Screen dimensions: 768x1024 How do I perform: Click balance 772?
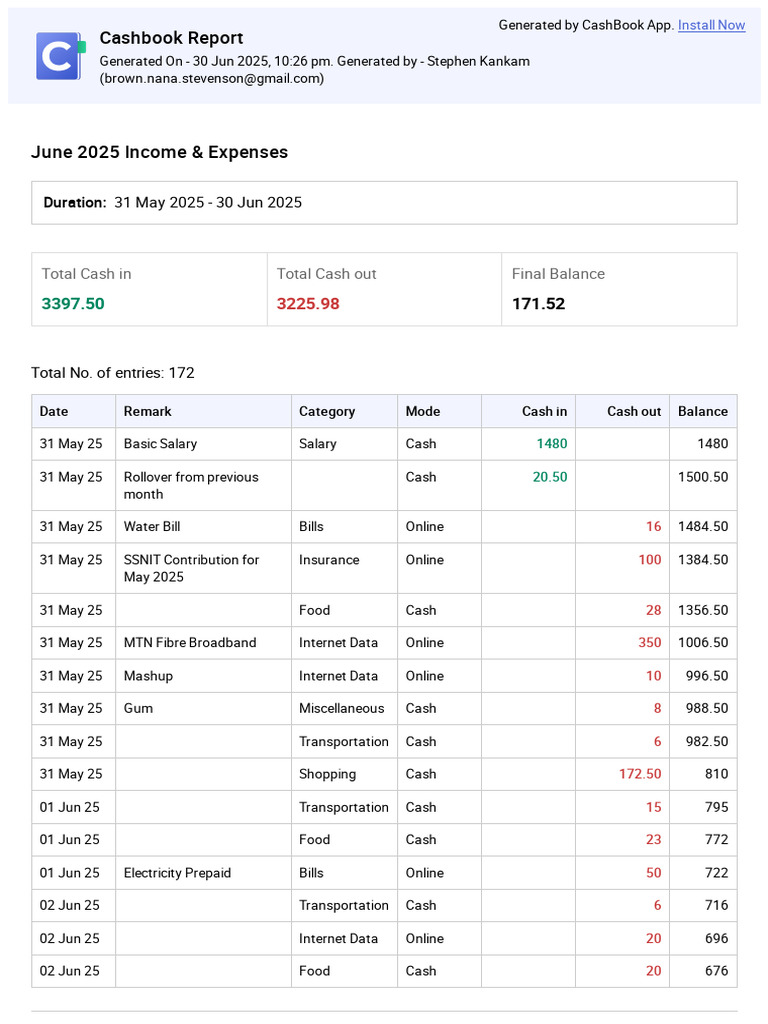tap(716, 839)
